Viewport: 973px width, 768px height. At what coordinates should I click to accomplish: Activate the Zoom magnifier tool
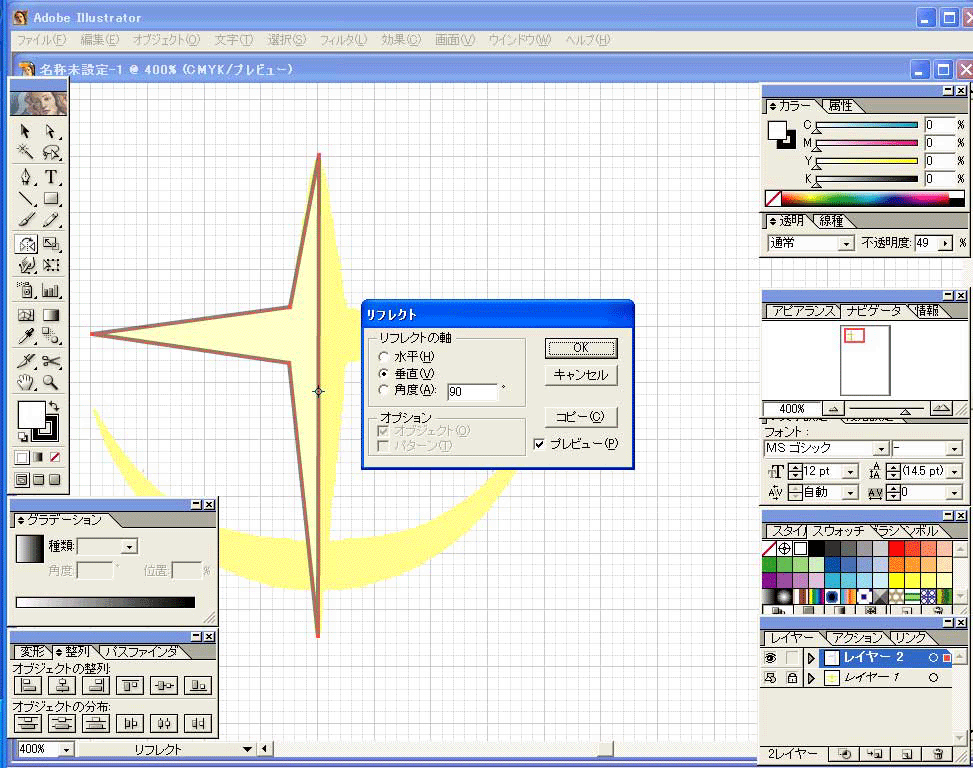point(50,382)
